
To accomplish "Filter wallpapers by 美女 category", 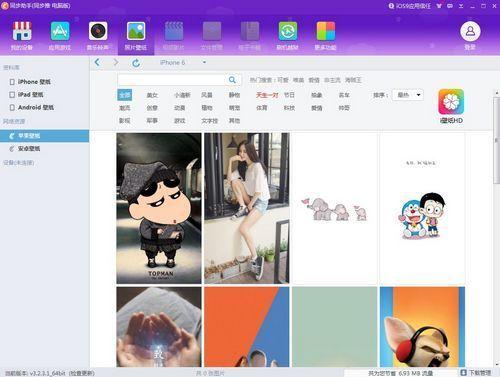I will point(152,95).
